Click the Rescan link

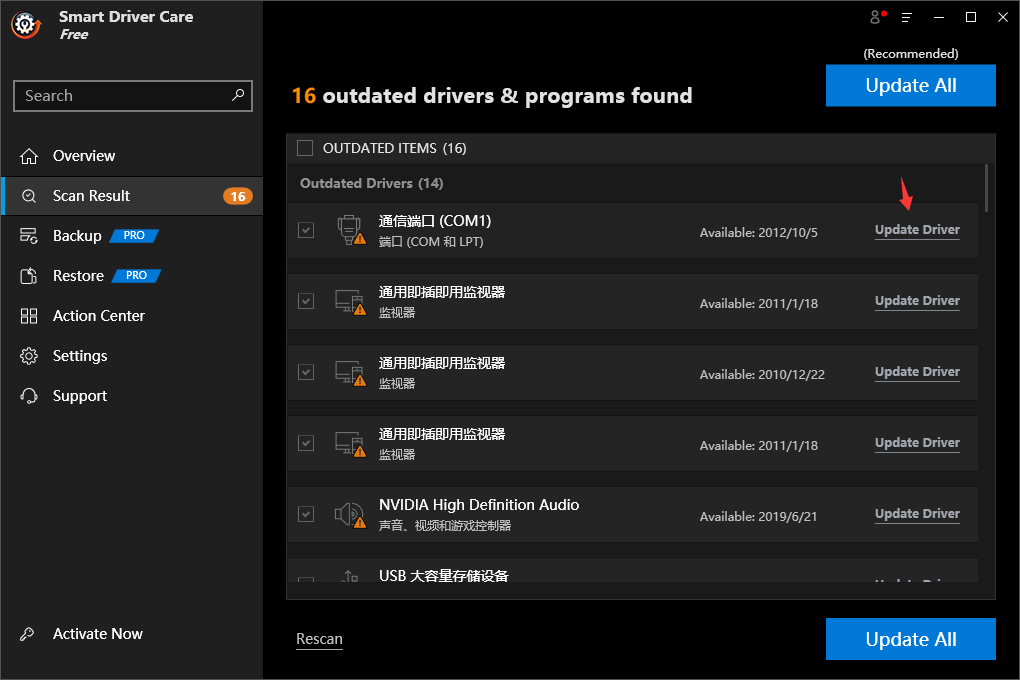[319, 639]
